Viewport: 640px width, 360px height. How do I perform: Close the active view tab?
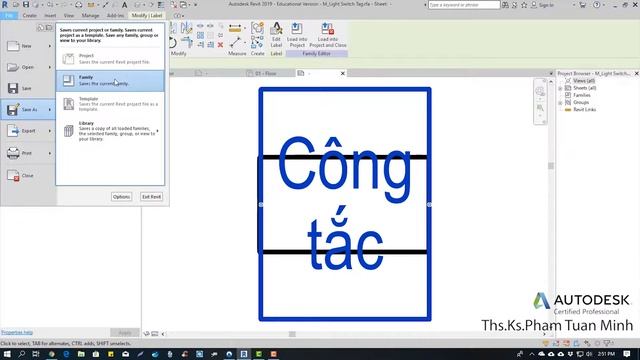click(x=343, y=73)
